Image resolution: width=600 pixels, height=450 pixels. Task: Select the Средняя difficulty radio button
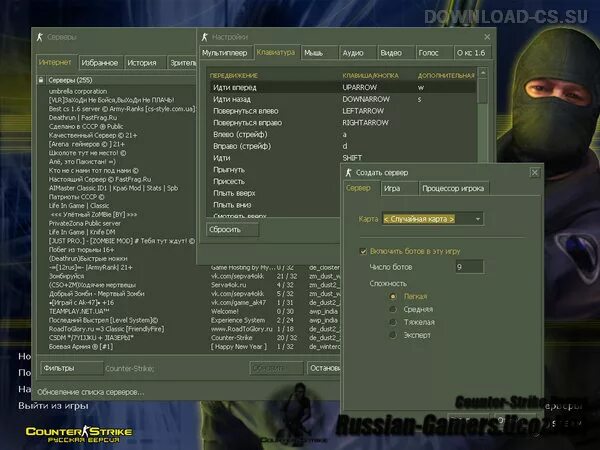pos(393,309)
